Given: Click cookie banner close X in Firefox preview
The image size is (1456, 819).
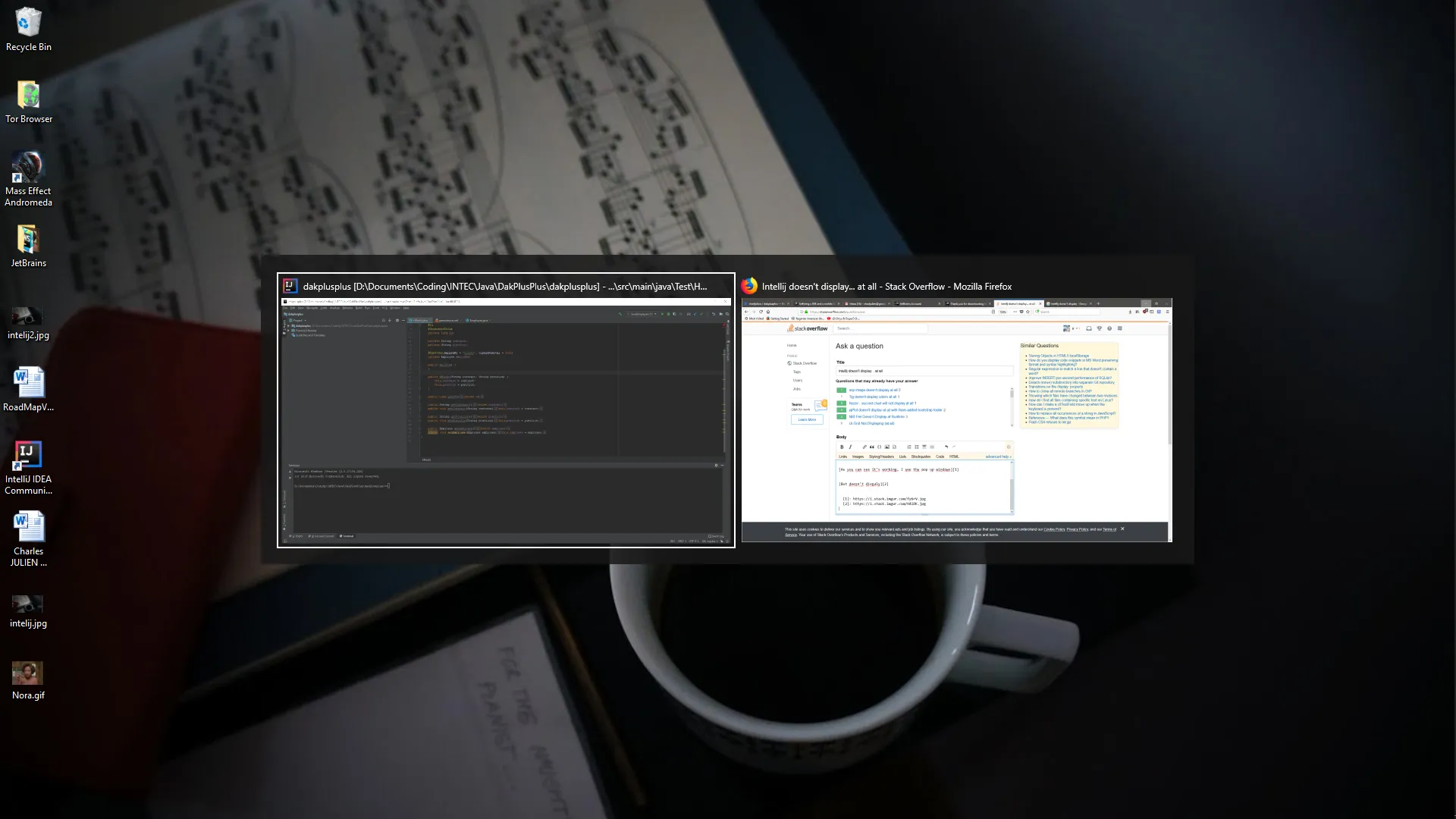Looking at the screenshot, I should coord(1122,529).
